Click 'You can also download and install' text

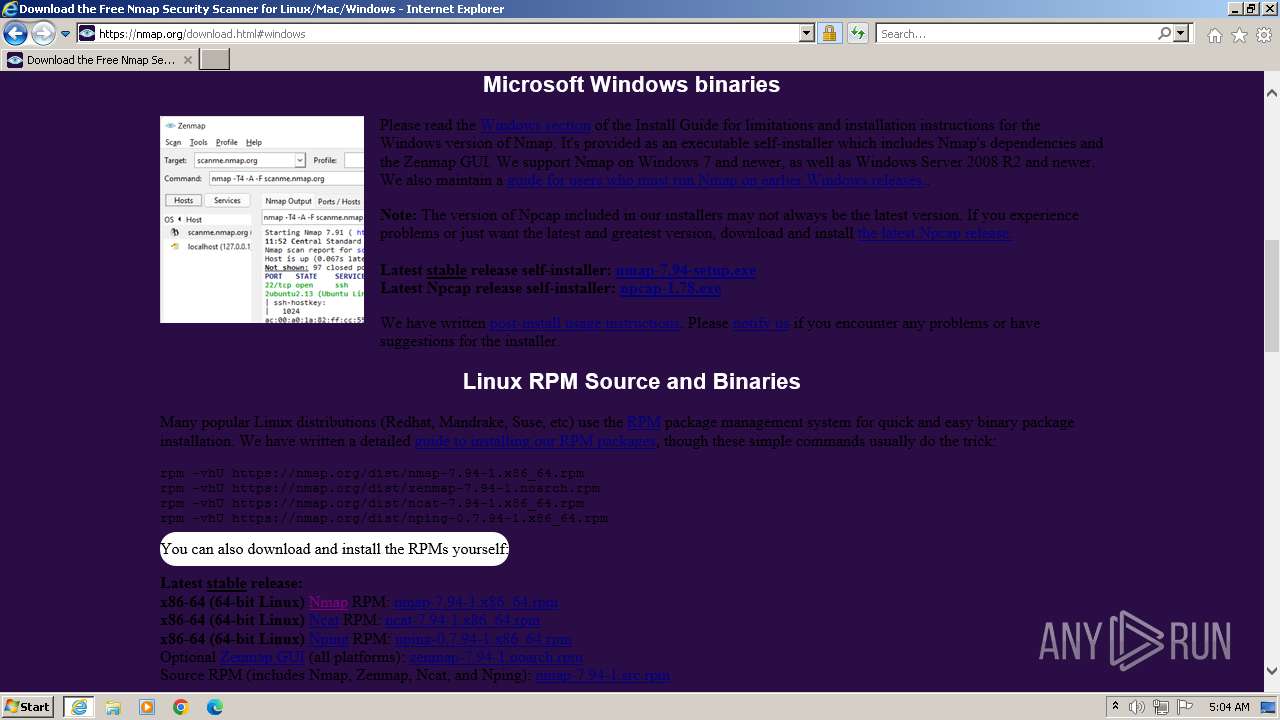334,549
